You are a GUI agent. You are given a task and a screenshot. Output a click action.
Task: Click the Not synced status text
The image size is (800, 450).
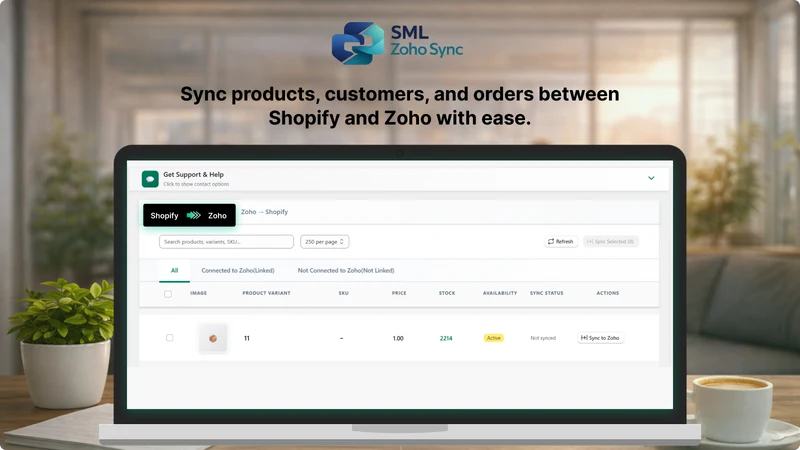tap(543, 338)
